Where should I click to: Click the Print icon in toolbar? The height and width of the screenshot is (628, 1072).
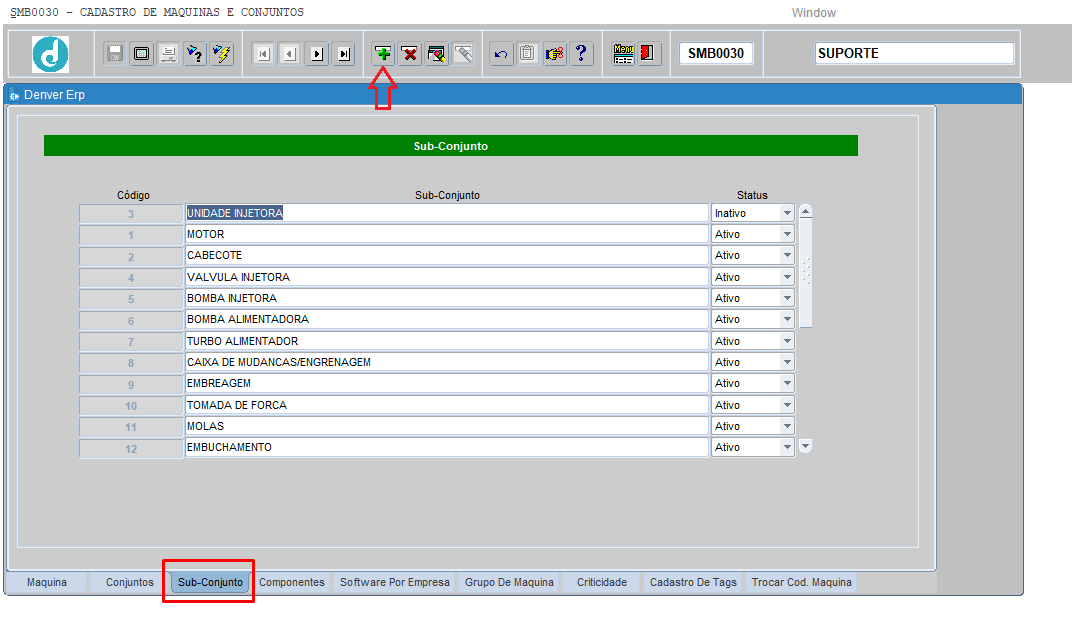[x=168, y=53]
